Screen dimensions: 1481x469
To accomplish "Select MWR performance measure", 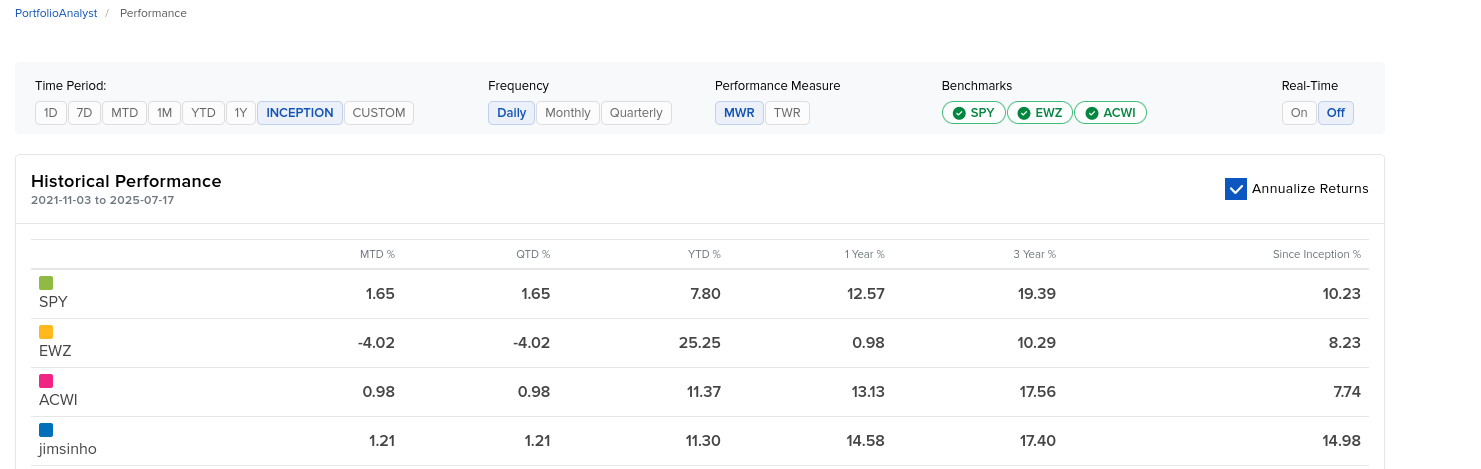I will (739, 113).
